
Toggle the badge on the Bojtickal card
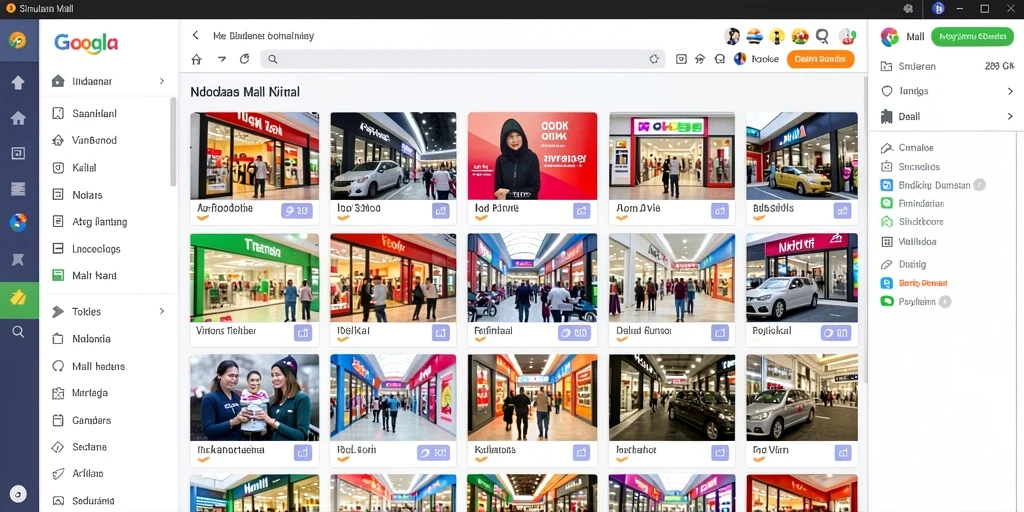pyautogui.click(x=835, y=332)
